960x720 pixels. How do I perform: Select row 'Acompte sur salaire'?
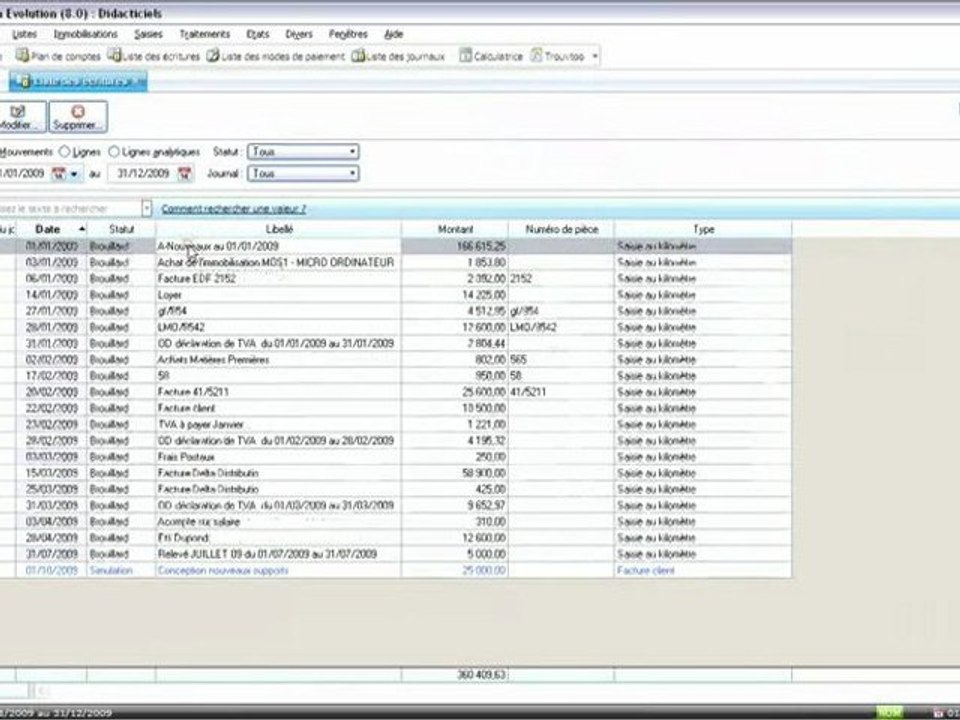point(396,522)
